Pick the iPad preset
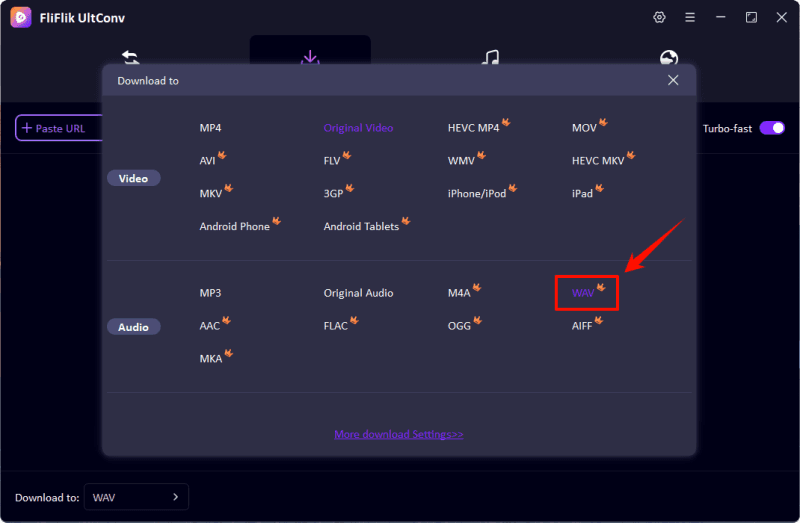800x523 pixels. pos(582,193)
